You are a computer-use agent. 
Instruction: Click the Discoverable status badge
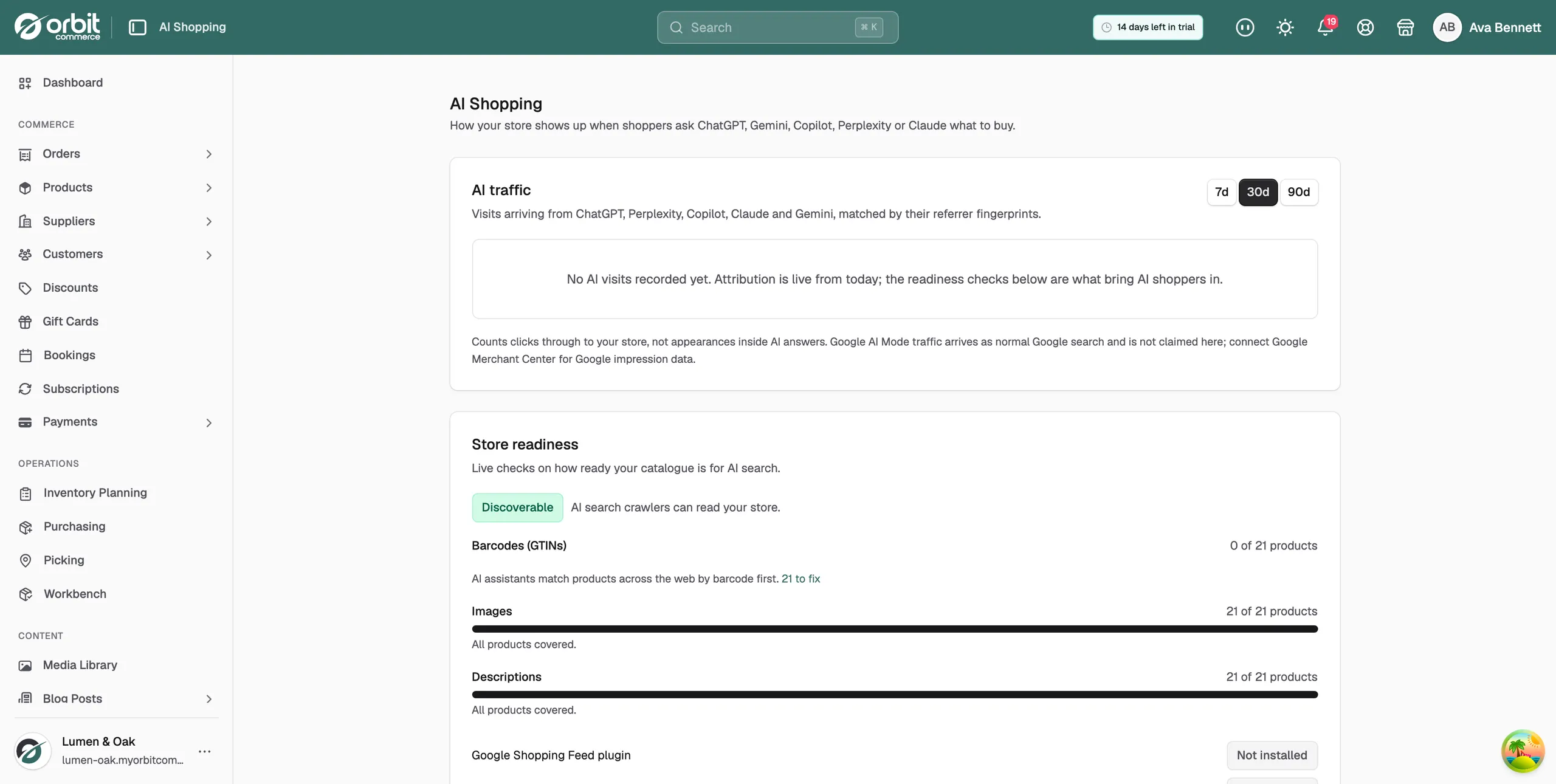(517, 507)
